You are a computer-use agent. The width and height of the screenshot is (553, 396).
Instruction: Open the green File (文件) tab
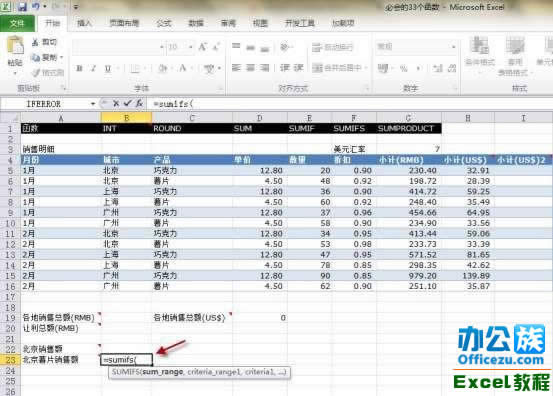(x=17, y=23)
